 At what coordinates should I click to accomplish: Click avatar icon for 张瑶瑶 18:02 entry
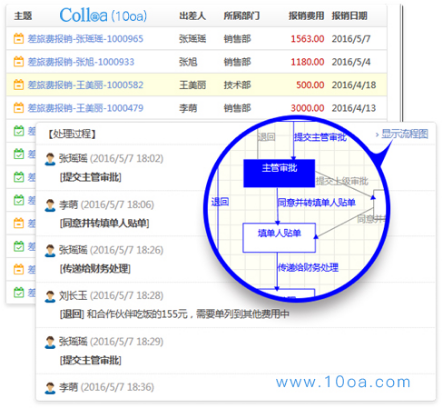(x=50, y=159)
